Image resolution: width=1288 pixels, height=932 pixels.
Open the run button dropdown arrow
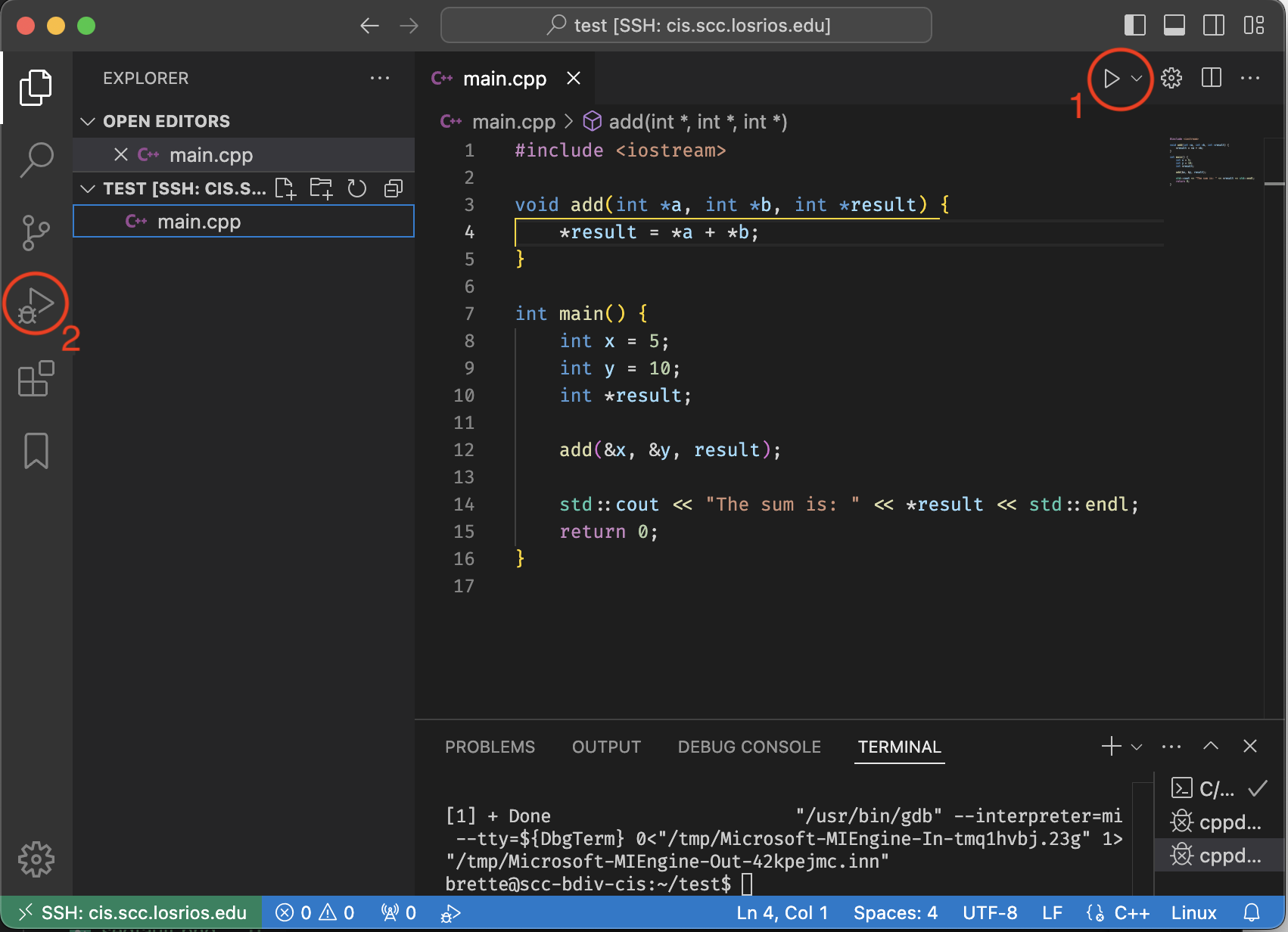(1137, 79)
